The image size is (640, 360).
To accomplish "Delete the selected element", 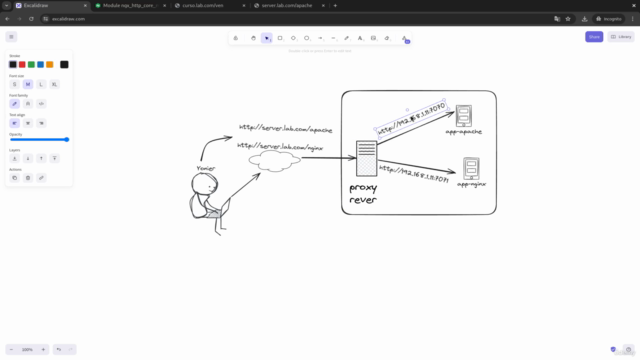I will click(x=28, y=178).
